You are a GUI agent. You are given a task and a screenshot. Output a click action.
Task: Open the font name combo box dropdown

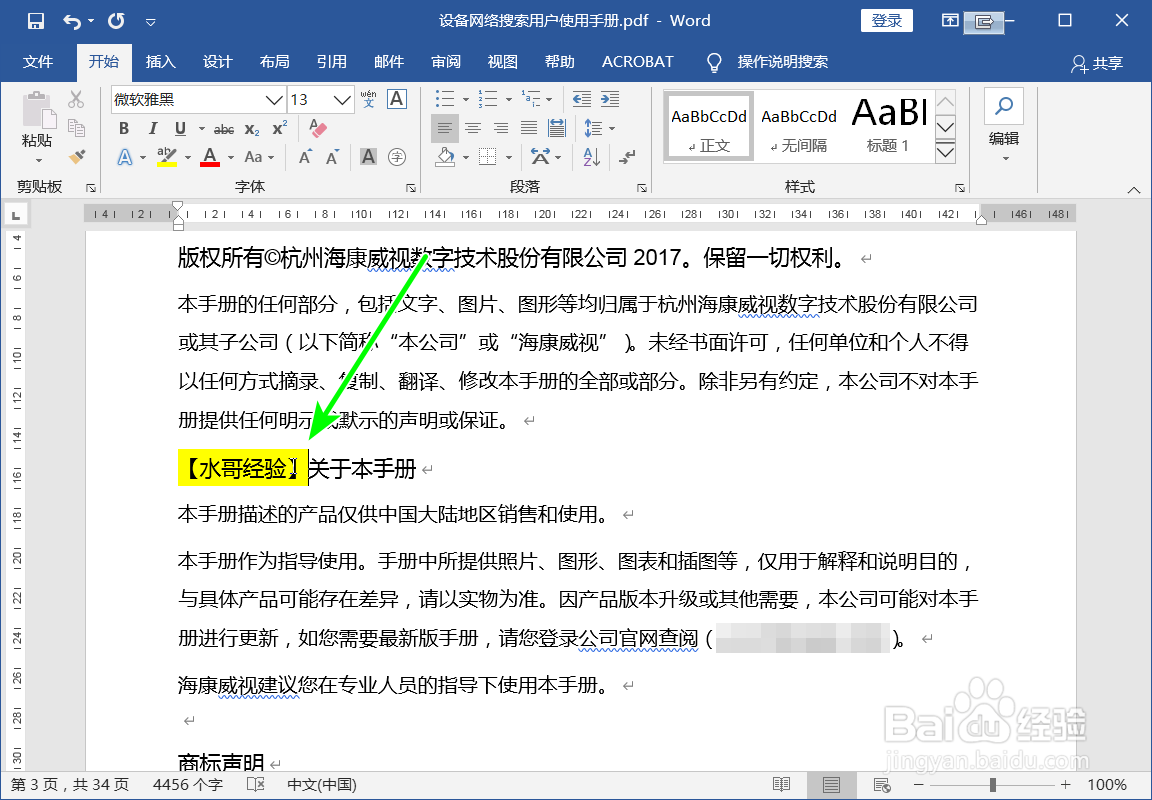click(274, 100)
